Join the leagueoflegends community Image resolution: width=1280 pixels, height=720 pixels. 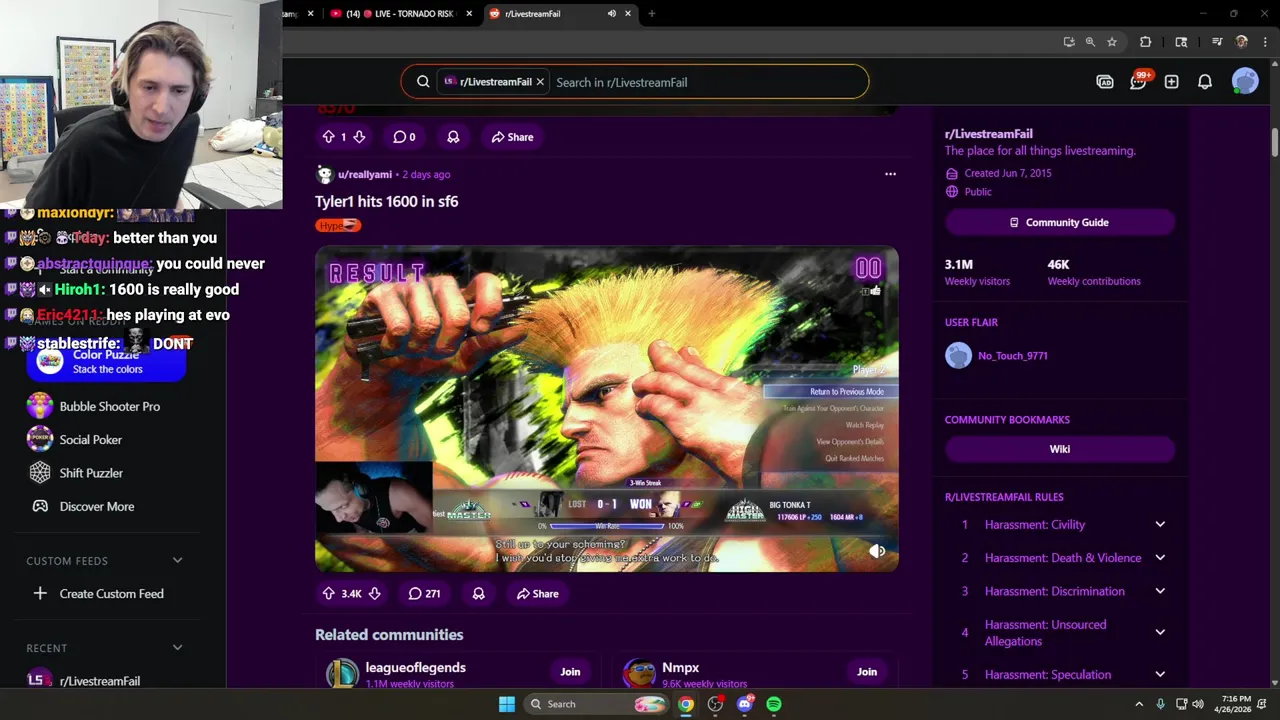pos(570,672)
